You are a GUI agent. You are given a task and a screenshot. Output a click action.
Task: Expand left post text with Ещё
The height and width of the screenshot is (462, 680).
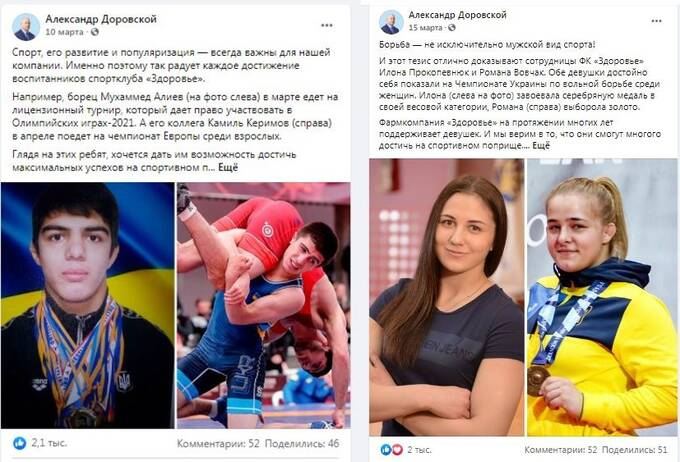coord(228,167)
